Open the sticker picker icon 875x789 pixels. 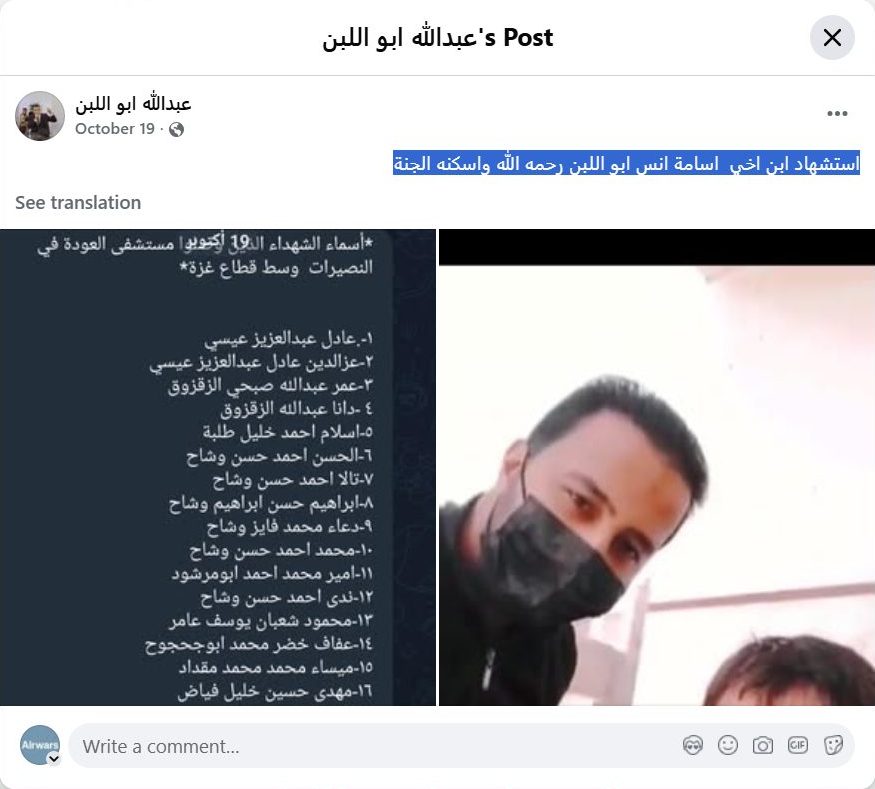tap(833, 745)
